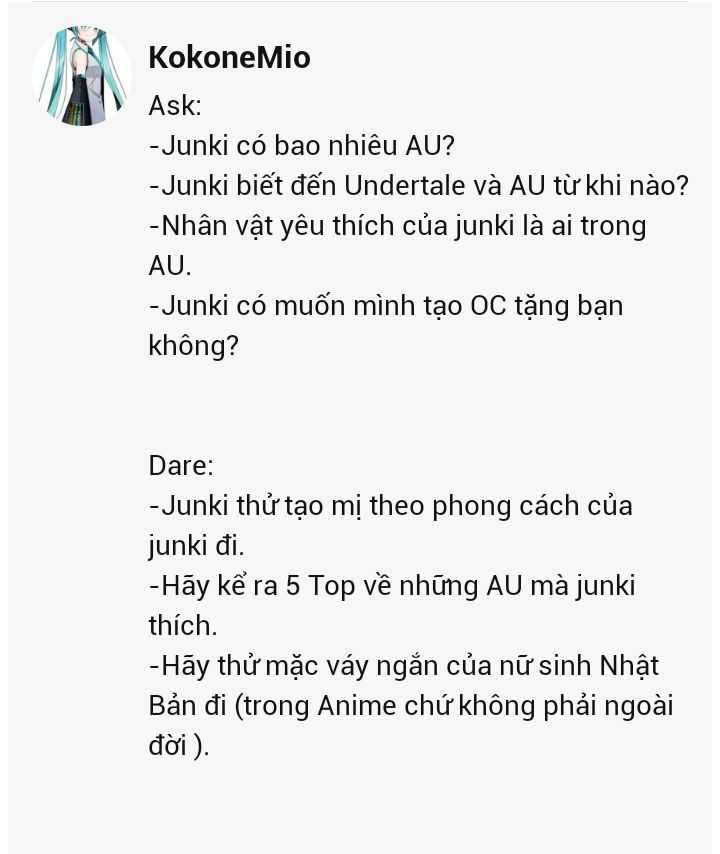Click the text 'junki đi.'
This screenshot has width=720, height=854.
click(x=196, y=546)
